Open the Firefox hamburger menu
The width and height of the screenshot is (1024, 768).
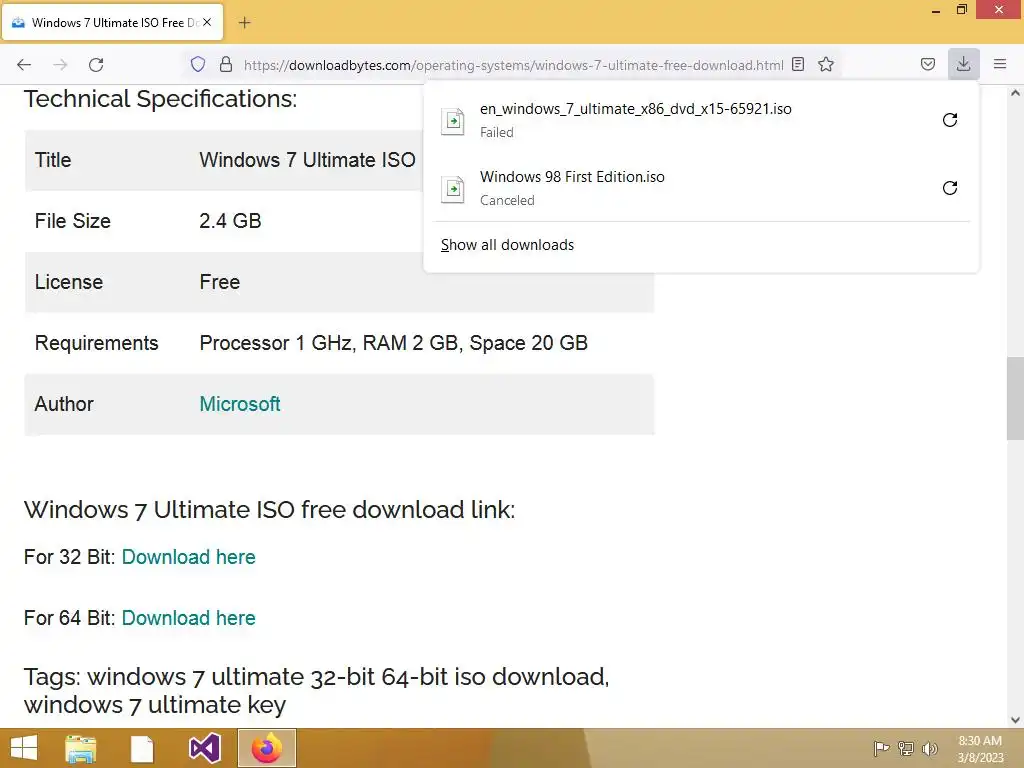[x=1000, y=64]
